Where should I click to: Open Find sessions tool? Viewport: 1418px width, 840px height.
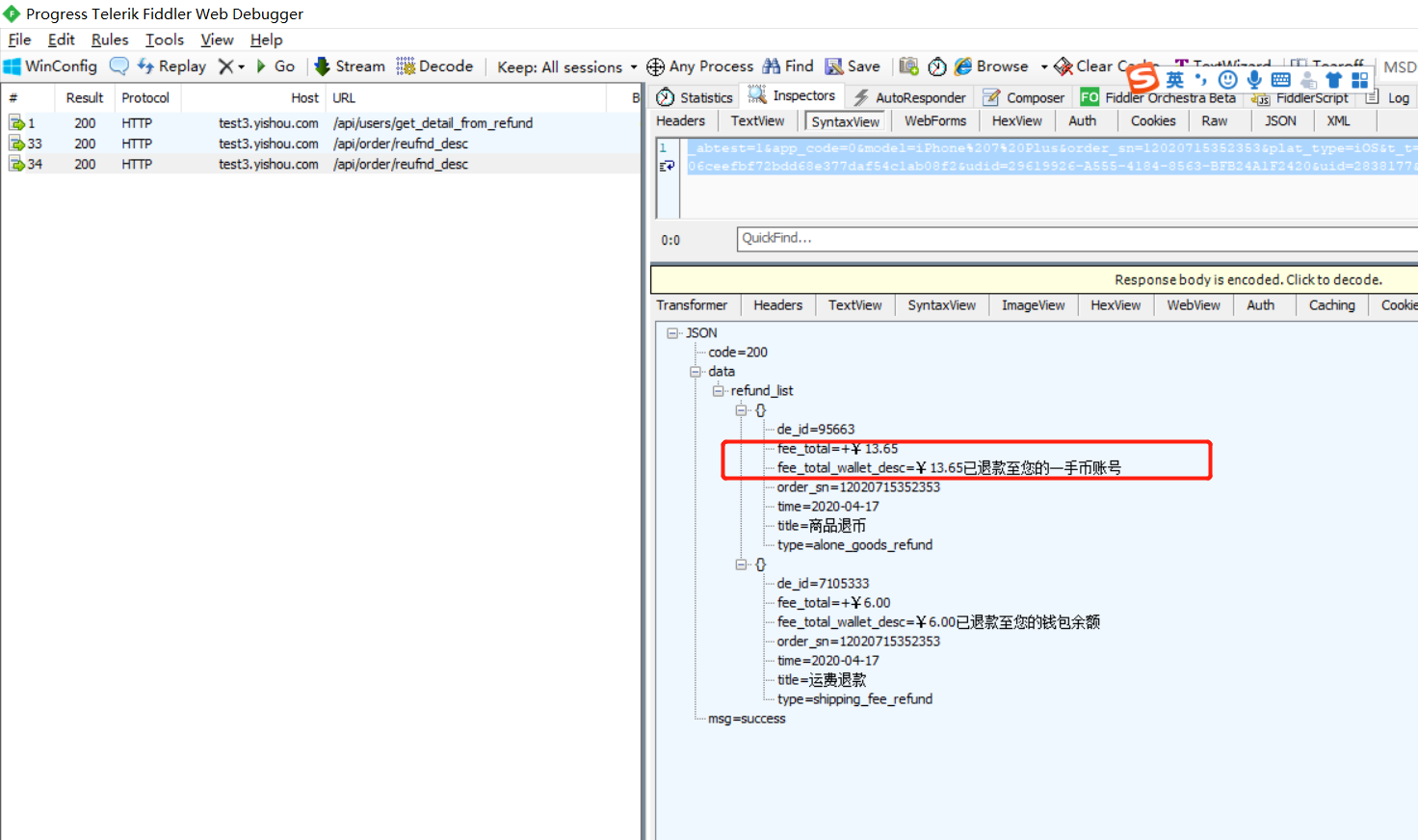pos(788,66)
